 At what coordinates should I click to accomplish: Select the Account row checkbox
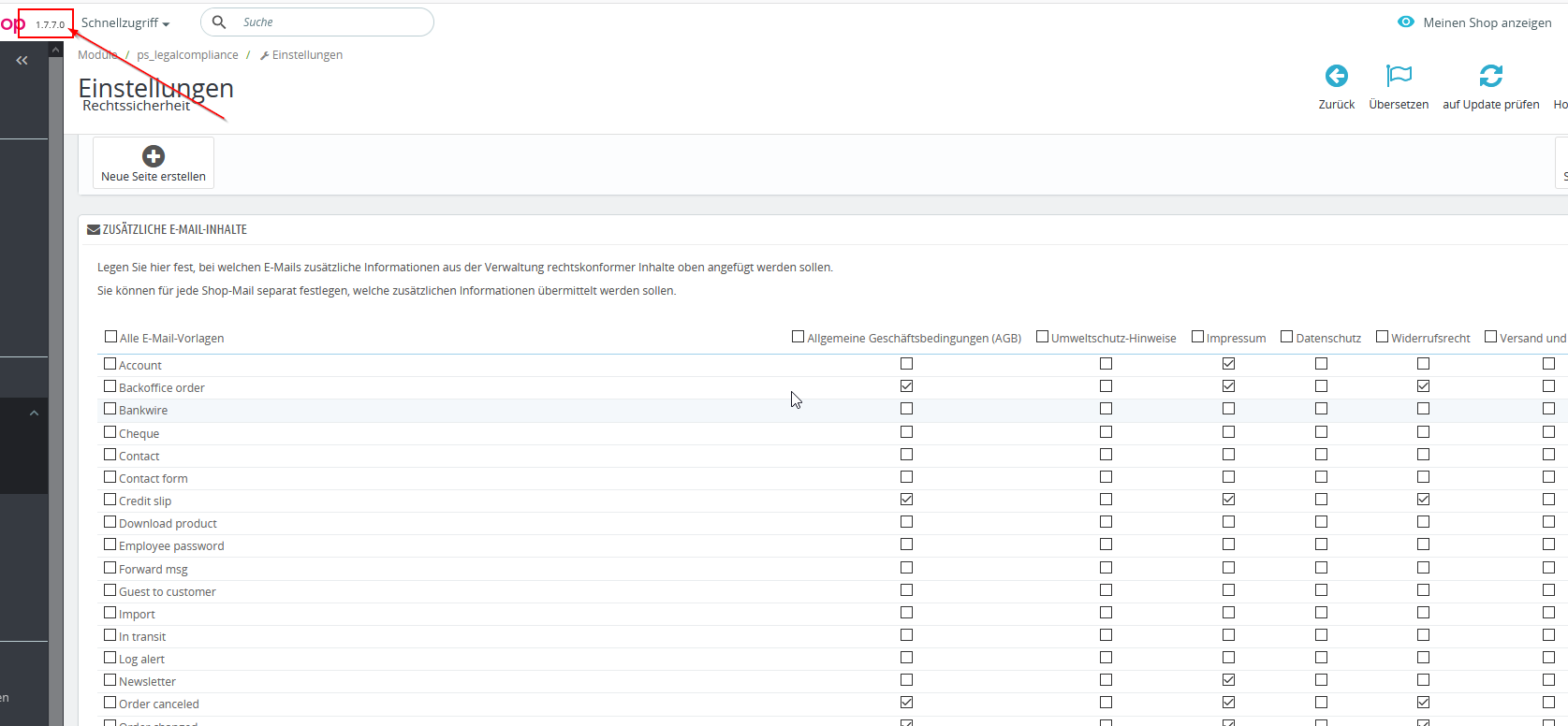(110, 364)
